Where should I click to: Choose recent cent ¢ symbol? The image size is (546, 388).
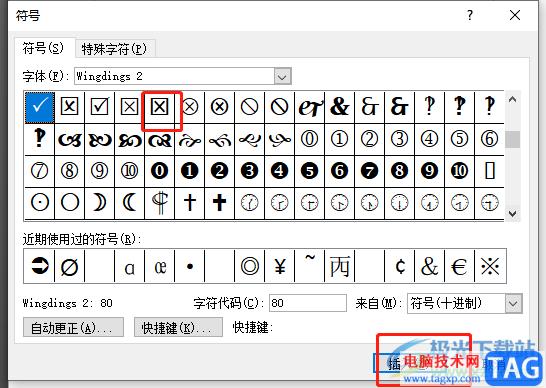point(399,266)
